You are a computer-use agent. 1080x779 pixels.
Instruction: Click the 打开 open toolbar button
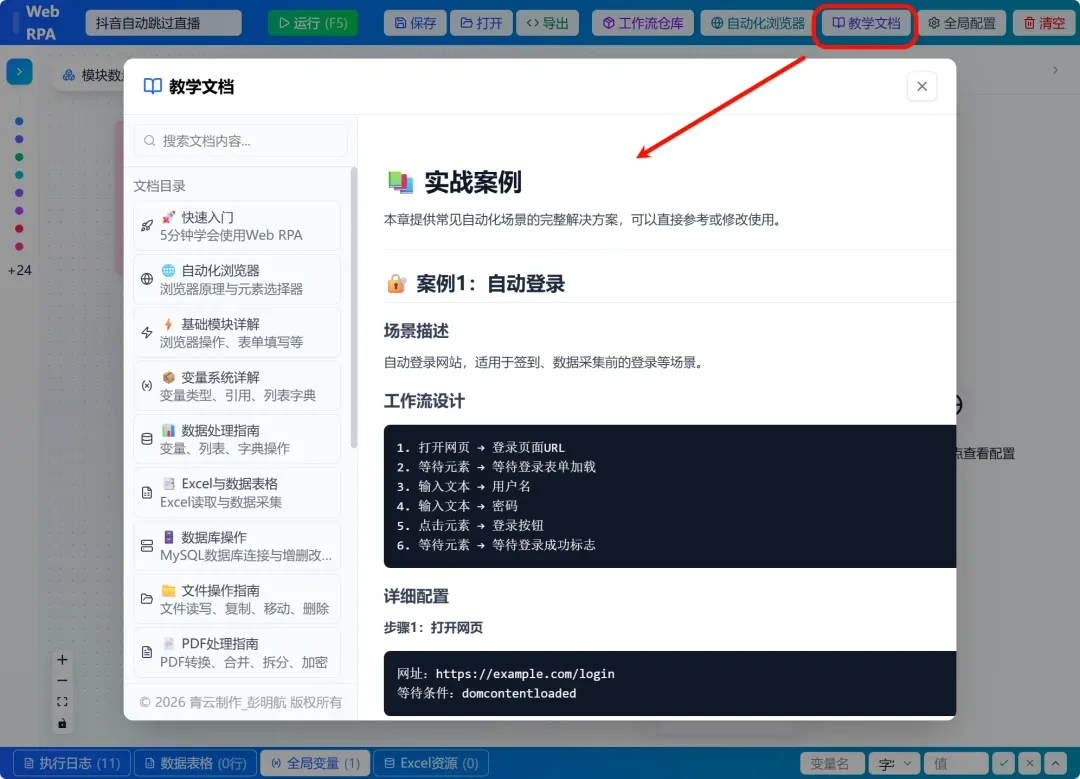(481, 23)
